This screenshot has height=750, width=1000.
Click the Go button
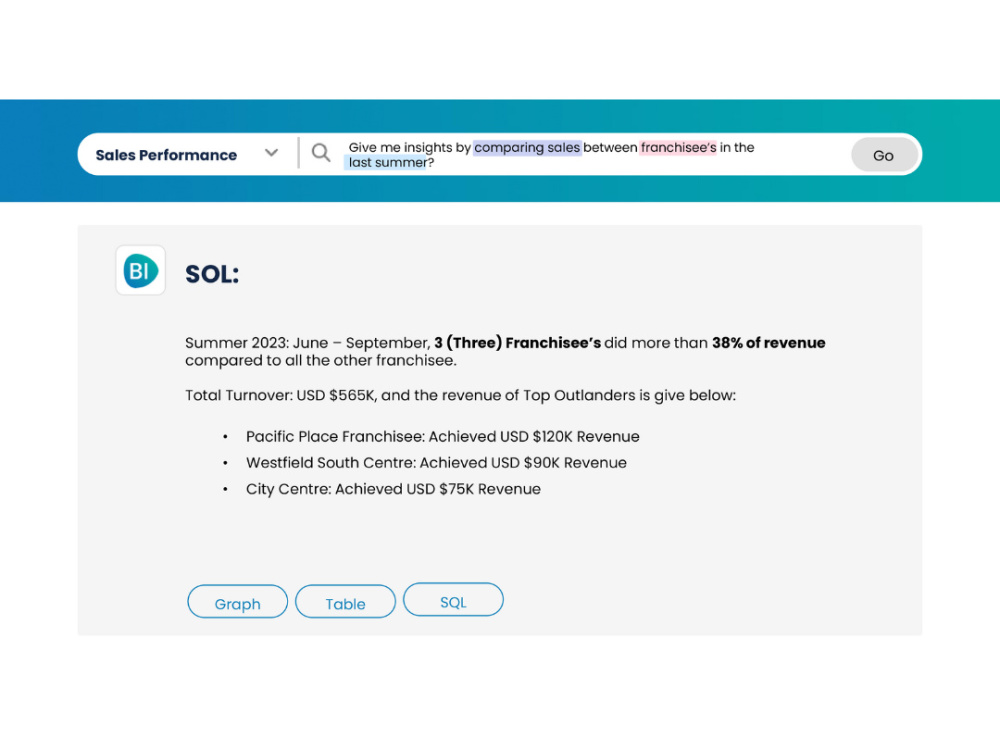click(884, 155)
